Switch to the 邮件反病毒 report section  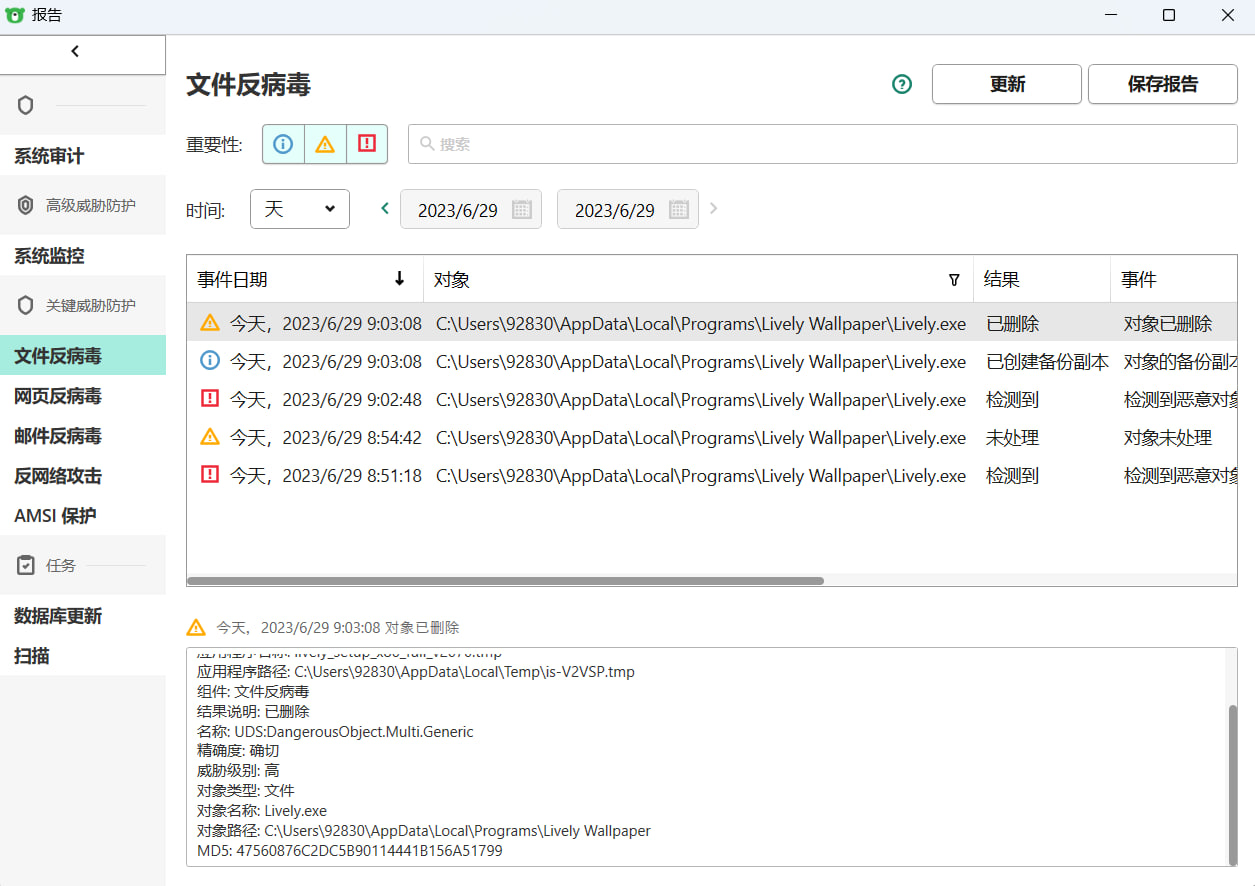[57, 436]
